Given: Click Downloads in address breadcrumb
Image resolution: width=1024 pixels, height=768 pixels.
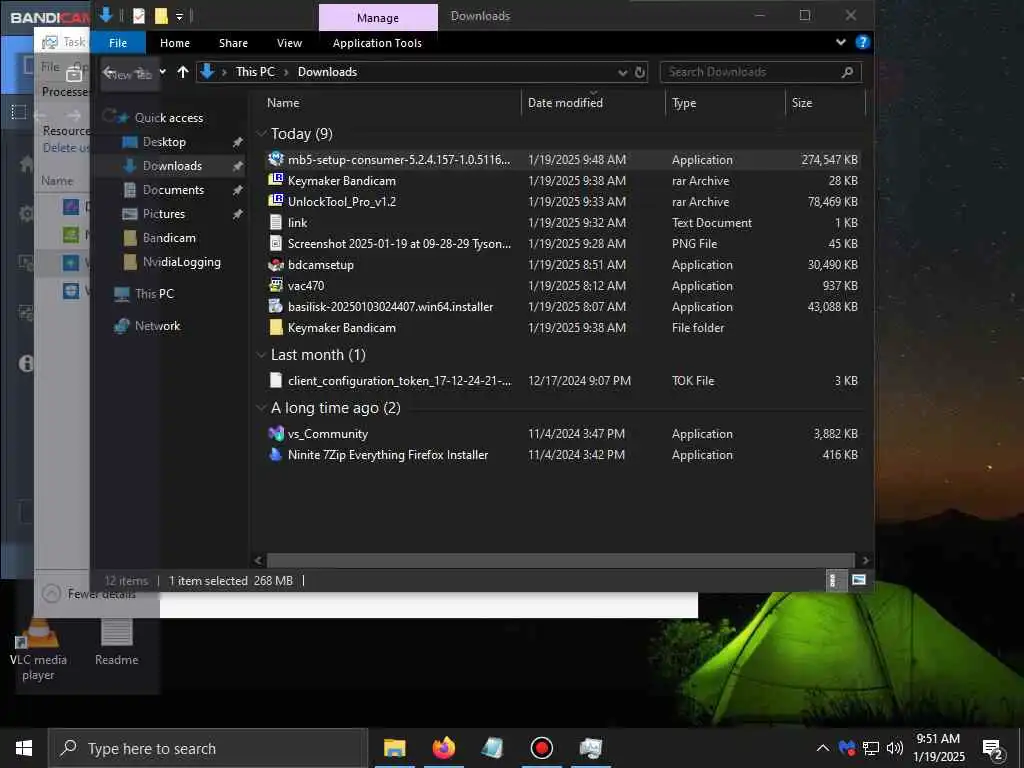Looking at the screenshot, I should tap(327, 72).
